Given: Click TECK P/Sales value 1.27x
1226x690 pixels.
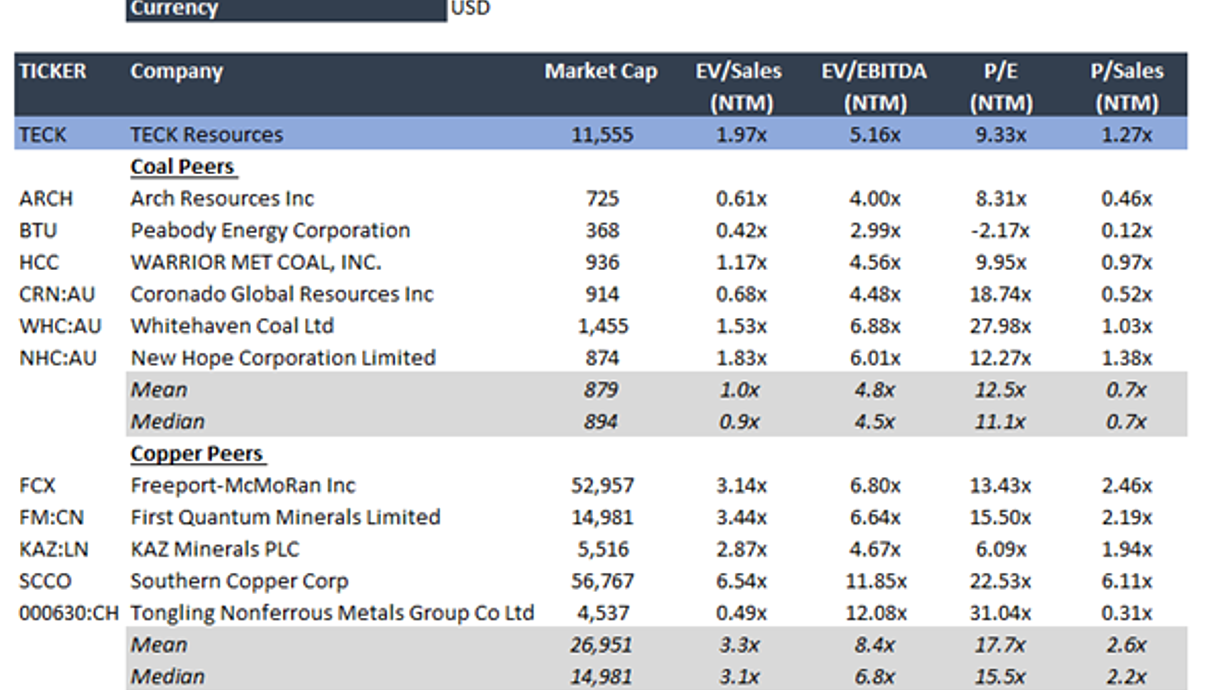Looking at the screenshot, I should 1127,134.
